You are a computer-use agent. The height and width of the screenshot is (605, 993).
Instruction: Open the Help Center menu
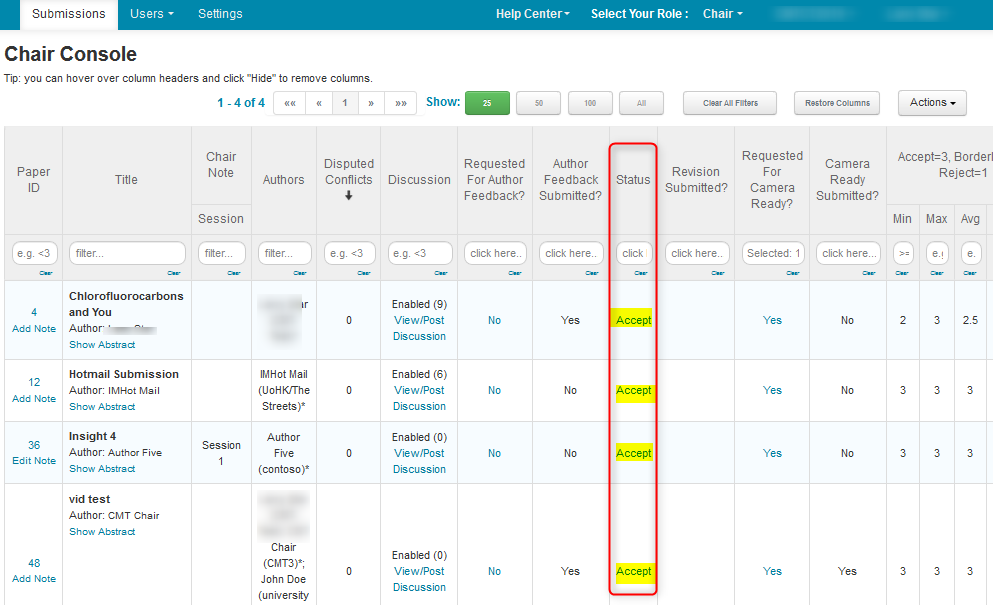tap(533, 14)
